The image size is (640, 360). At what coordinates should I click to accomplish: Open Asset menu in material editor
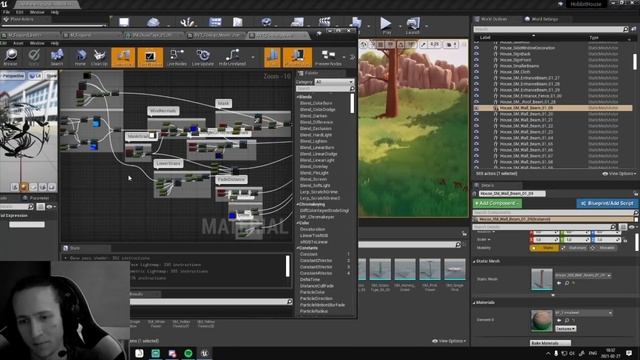[x=18, y=43]
